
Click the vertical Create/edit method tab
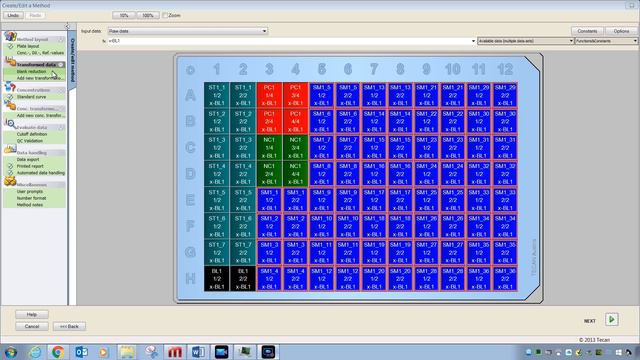[73, 60]
